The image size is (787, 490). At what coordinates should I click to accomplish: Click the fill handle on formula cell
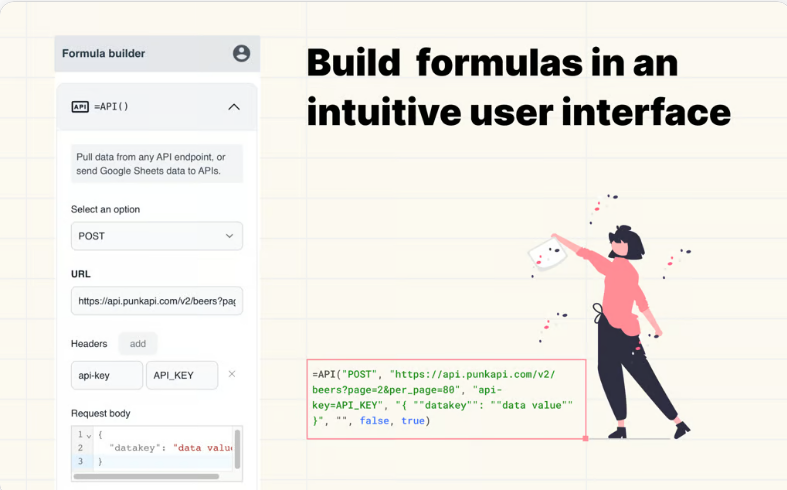coord(585,438)
